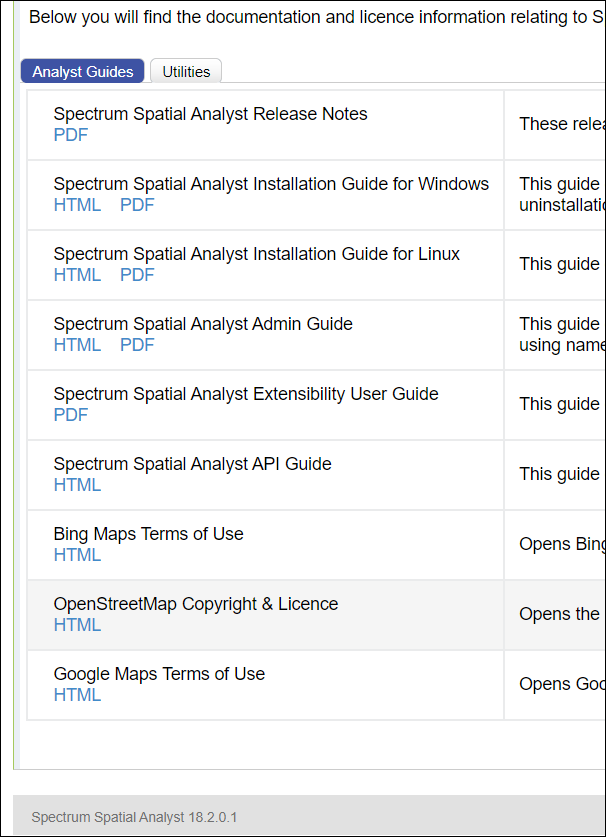Select 'Spectrum Spatial Analyst Extensibility User Guide' title
Viewport: 606px width, 837px height.
click(246, 394)
